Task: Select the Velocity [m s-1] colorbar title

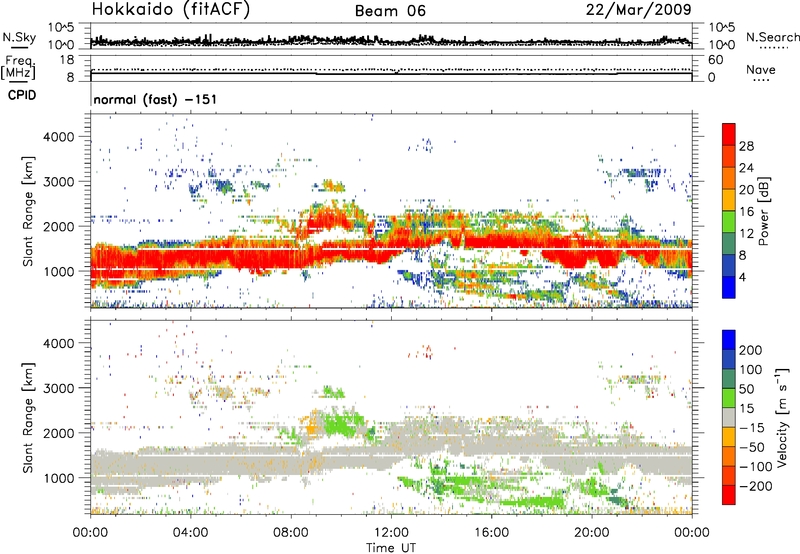Action: (x=782, y=417)
